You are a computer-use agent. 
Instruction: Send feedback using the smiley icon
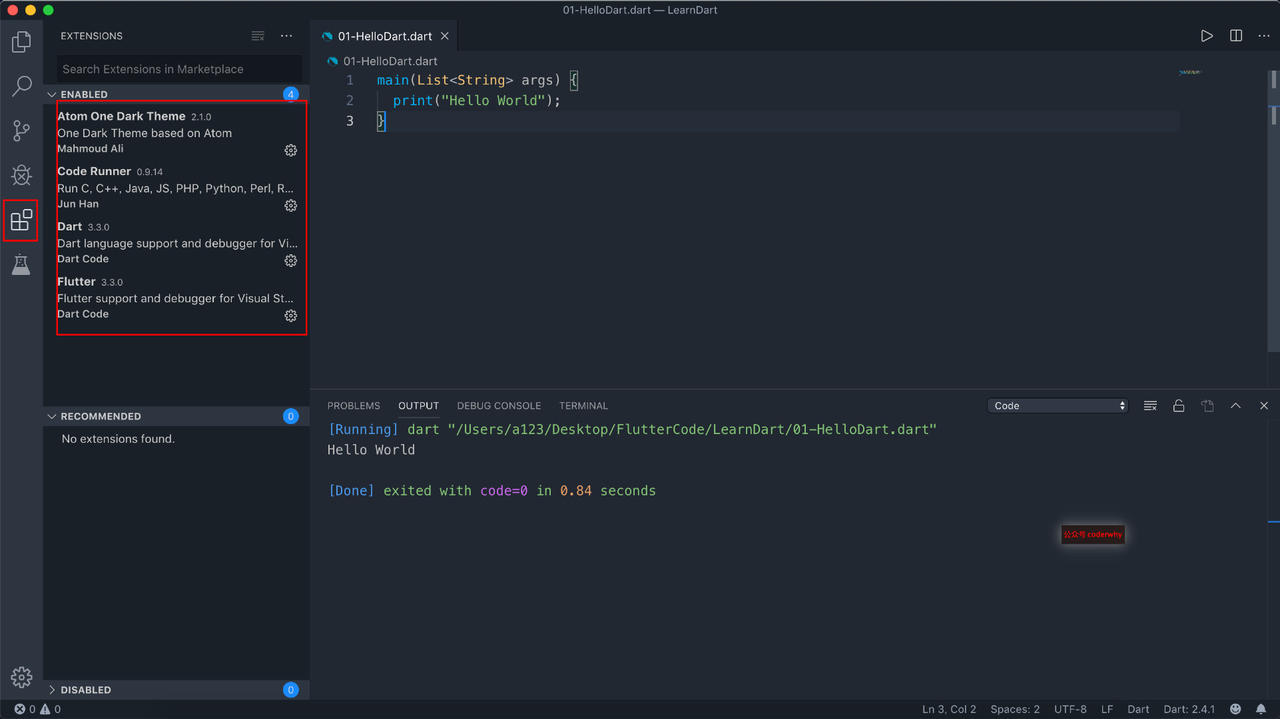pyautogui.click(x=1235, y=709)
